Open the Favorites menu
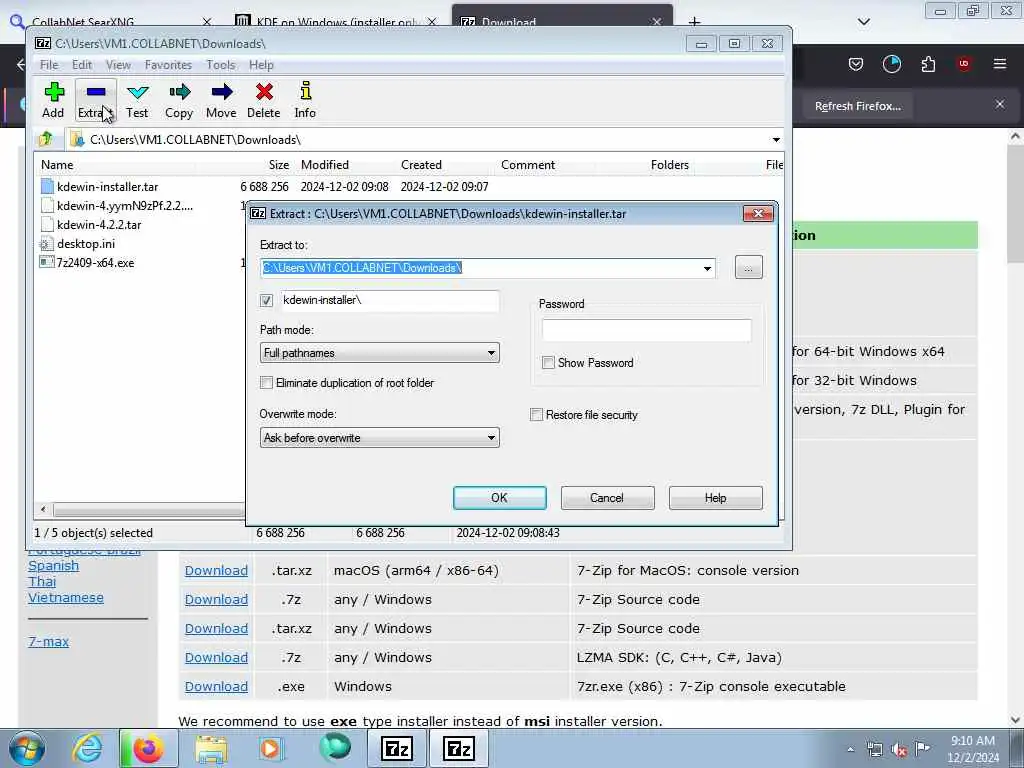 168,65
